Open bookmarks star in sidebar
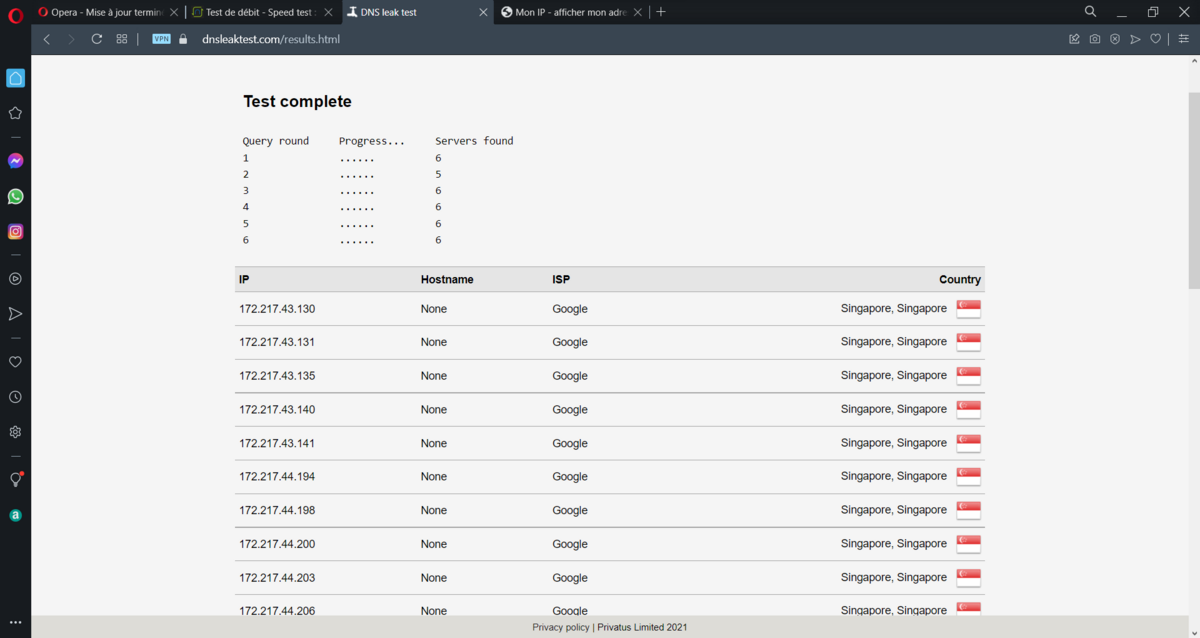The height and width of the screenshot is (638, 1200). [15, 113]
